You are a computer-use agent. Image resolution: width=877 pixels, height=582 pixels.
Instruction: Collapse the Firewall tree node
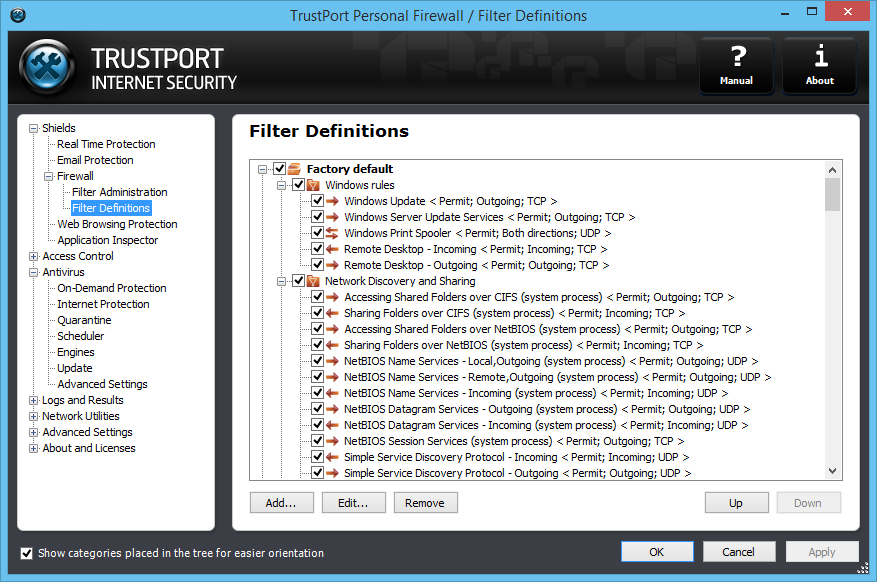point(49,177)
